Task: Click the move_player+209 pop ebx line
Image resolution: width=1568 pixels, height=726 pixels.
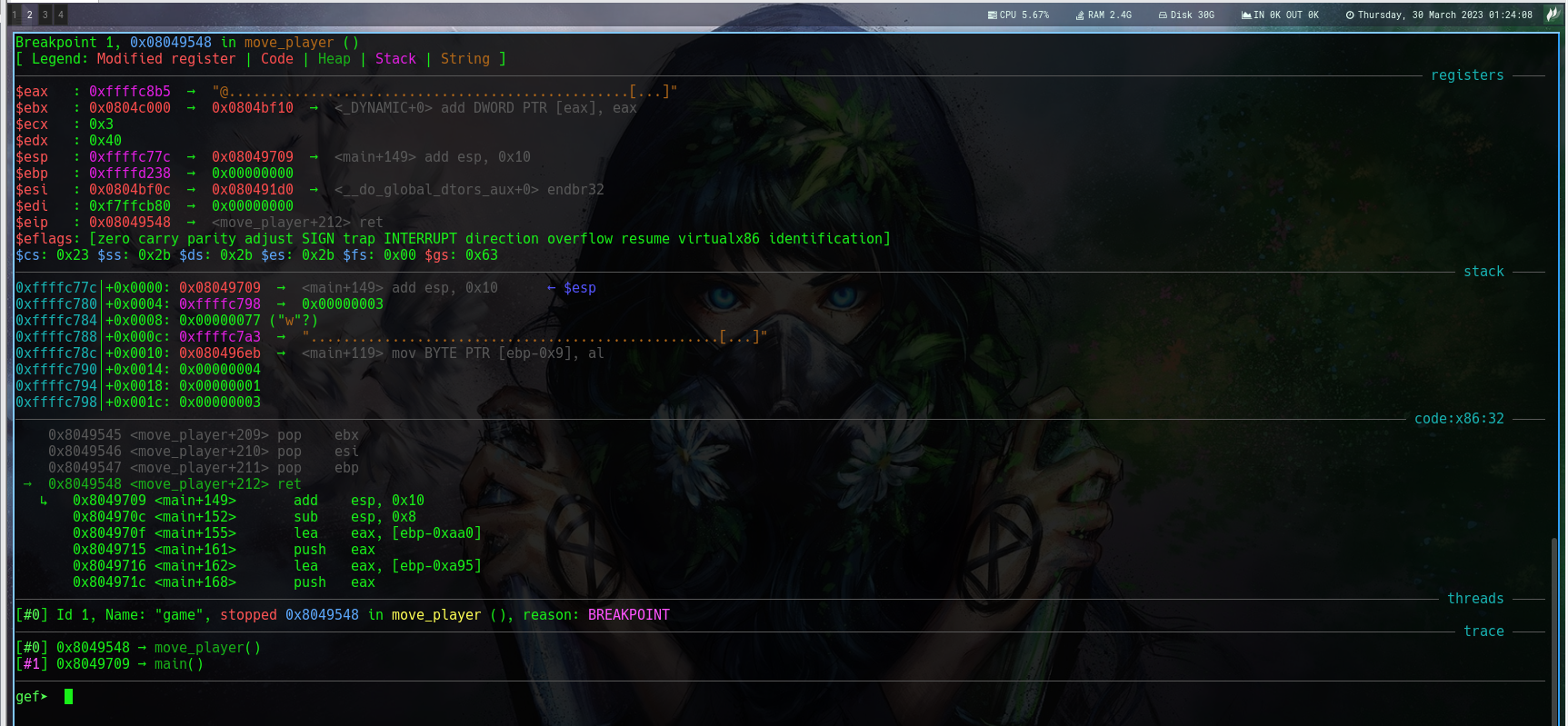Action: tap(204, 434)
